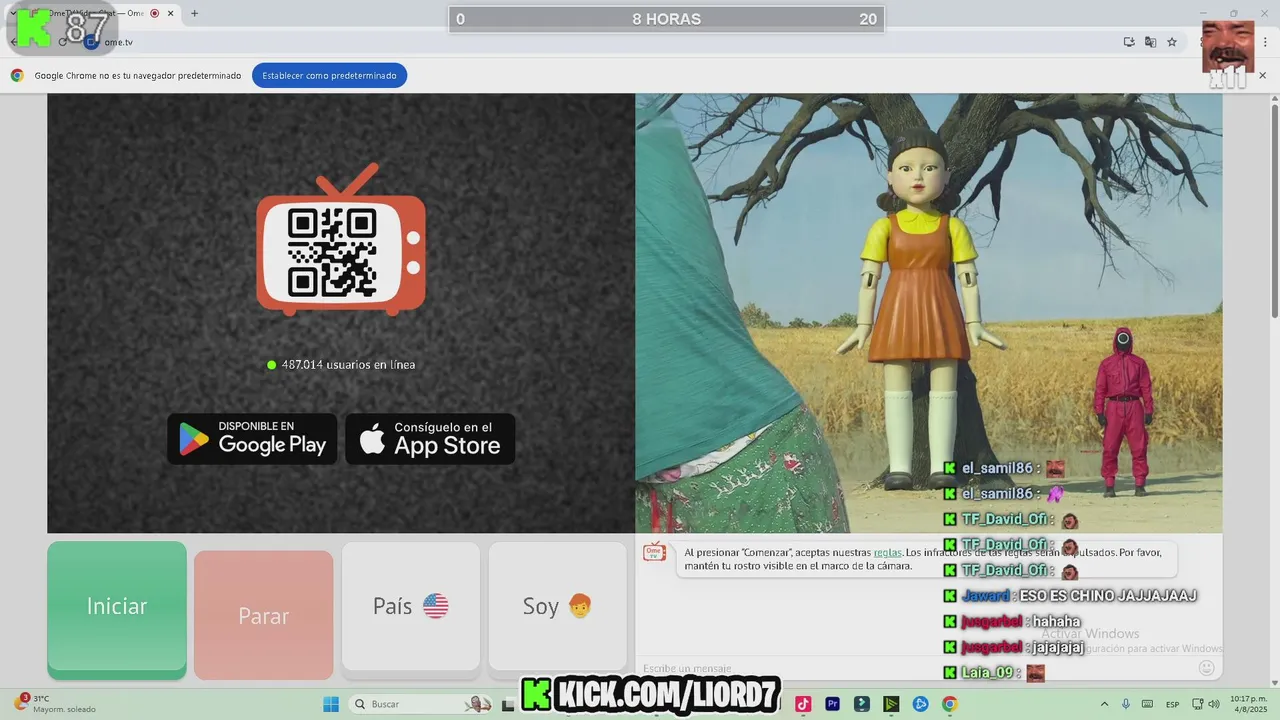Click the install/cast icon in address bar
Screen dimensions: 1280x720
1129,42
